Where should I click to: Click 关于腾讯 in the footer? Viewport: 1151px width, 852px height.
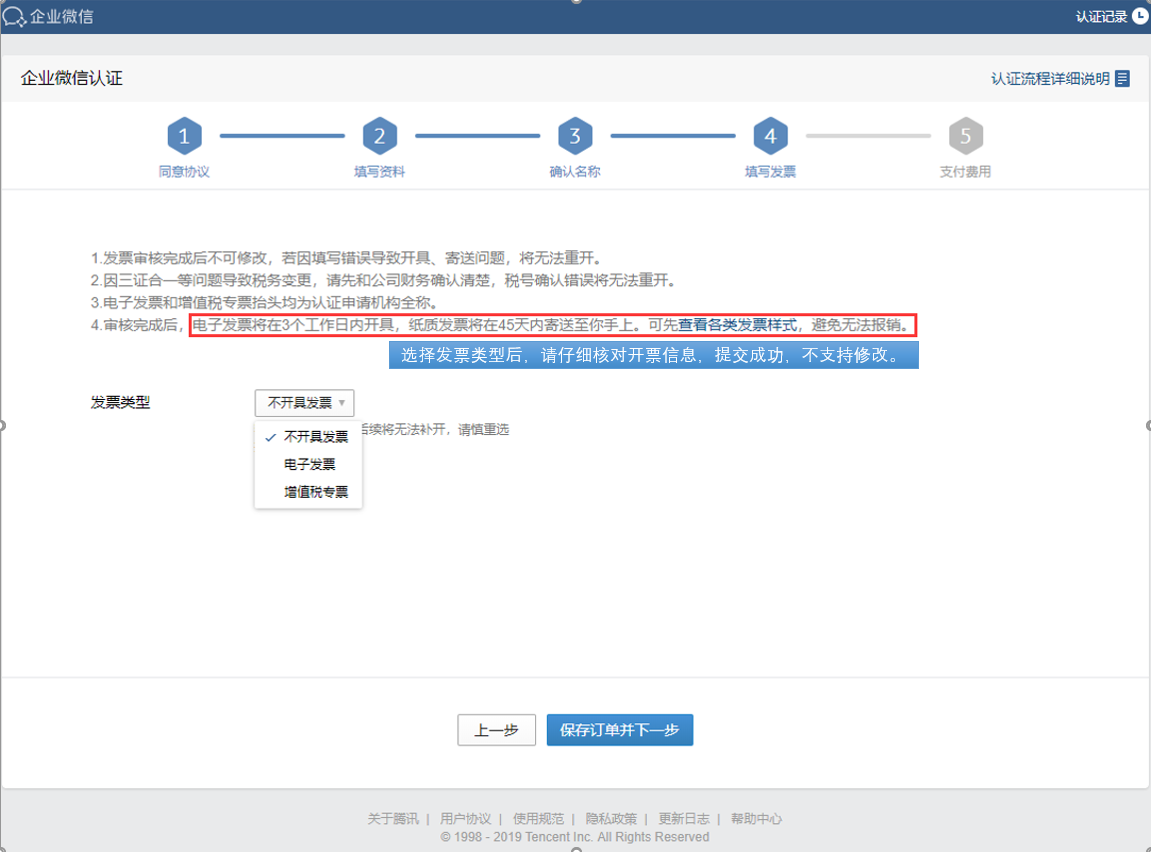click(394, 818)
